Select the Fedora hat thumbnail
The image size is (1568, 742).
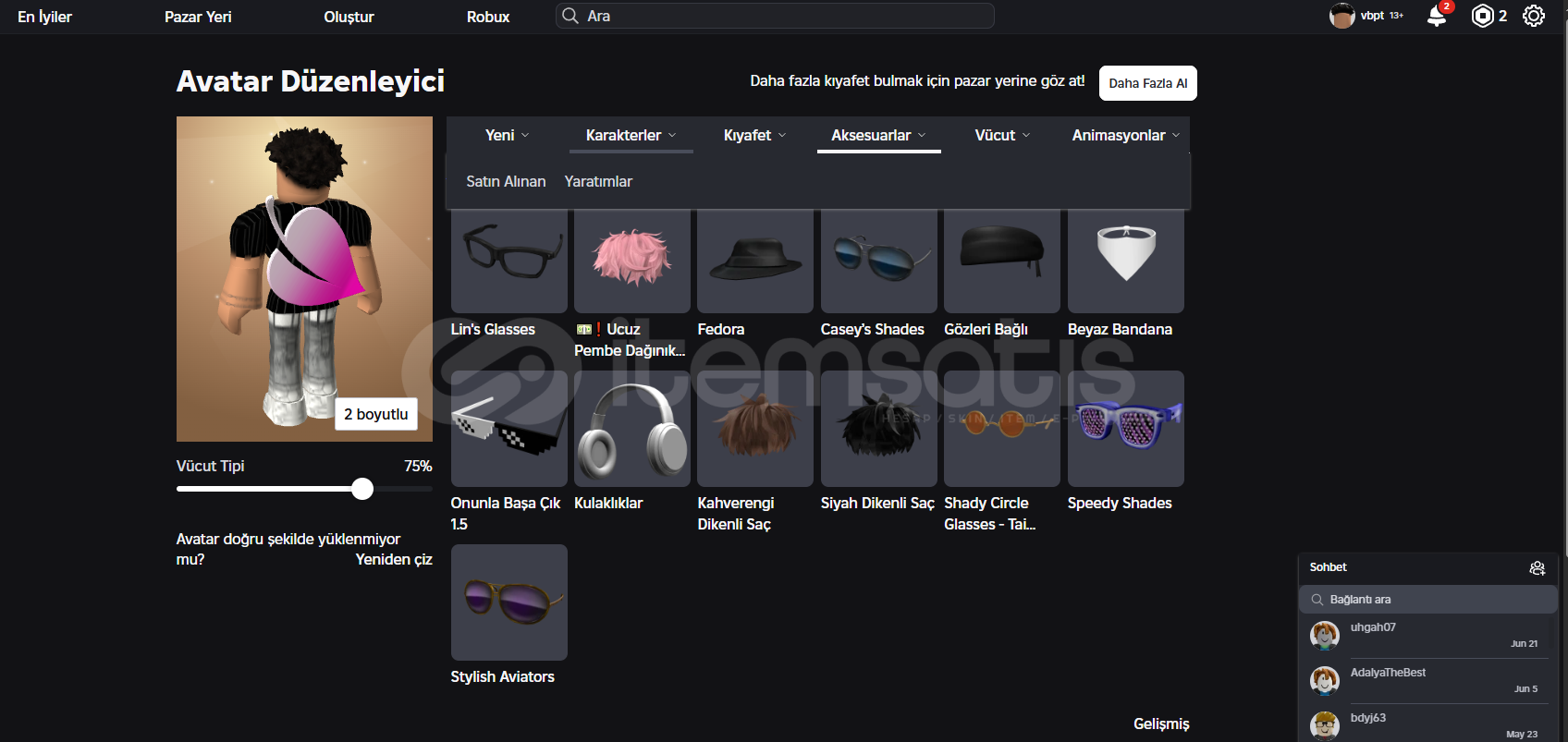[x=755, y=262]
